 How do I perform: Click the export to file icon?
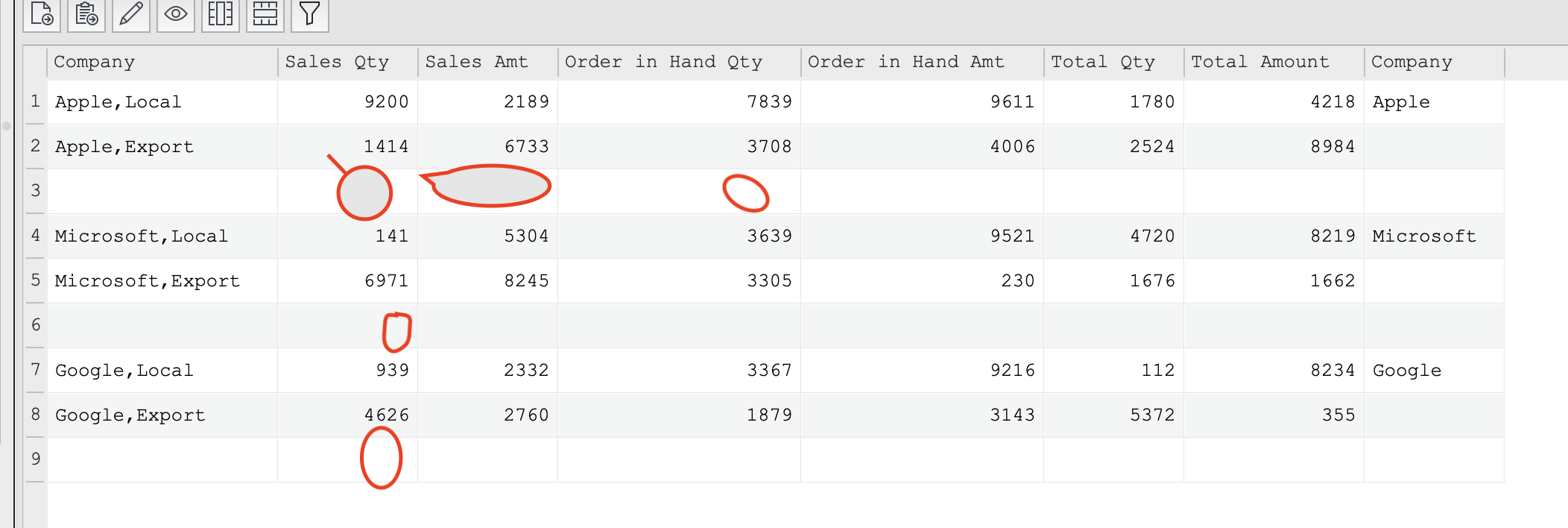pos(42,14)
